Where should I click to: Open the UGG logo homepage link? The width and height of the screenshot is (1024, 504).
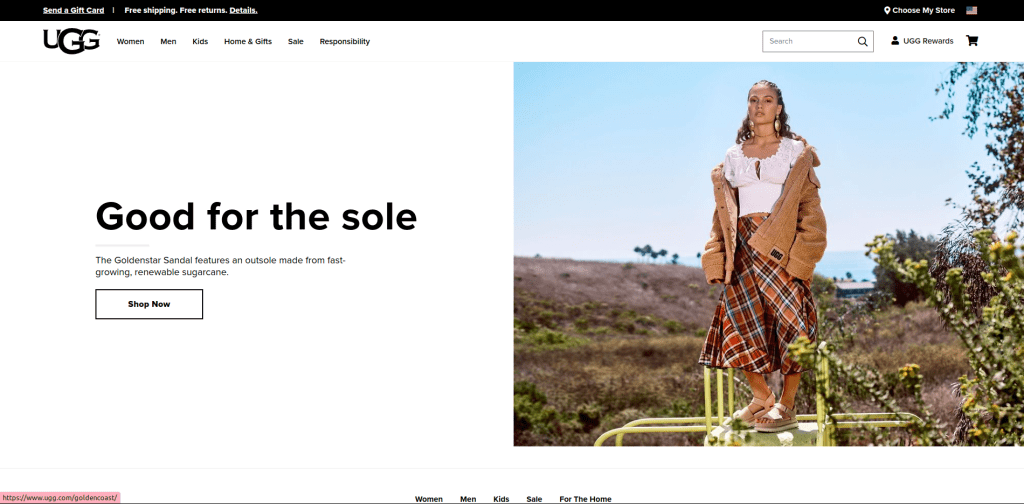coord(71,41)
